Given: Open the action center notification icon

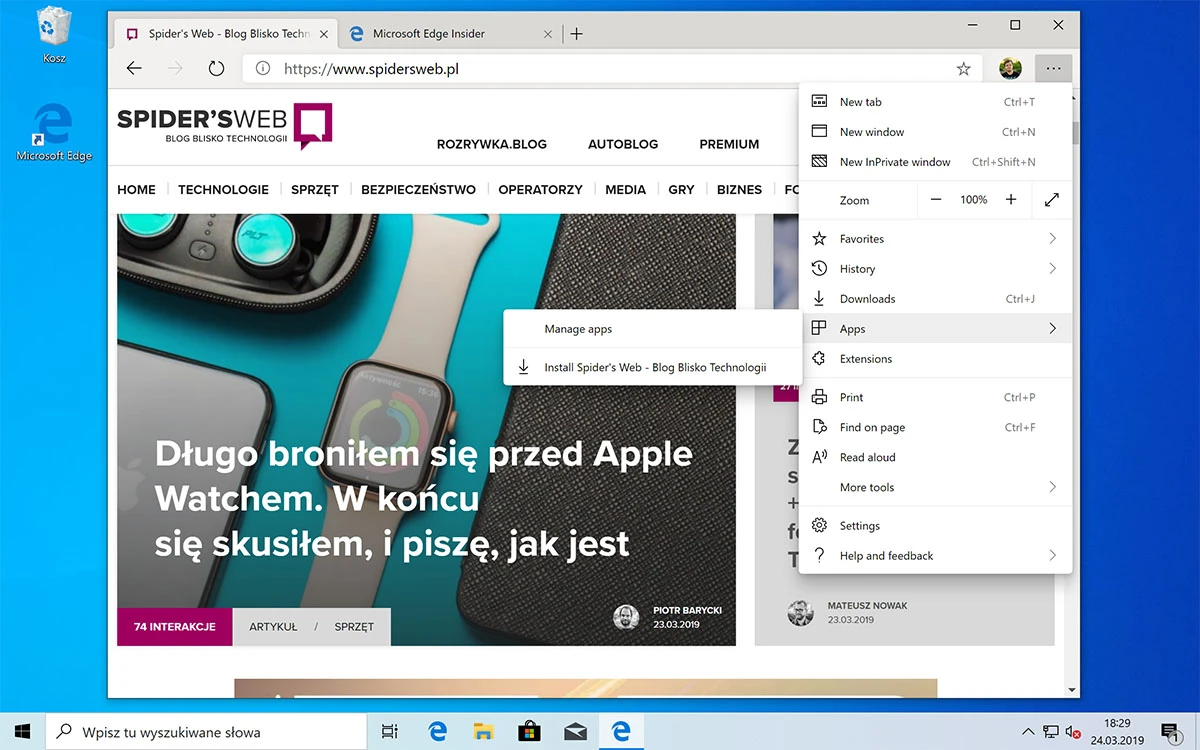Looking at the screenshot, I should tap(1170, 732).
